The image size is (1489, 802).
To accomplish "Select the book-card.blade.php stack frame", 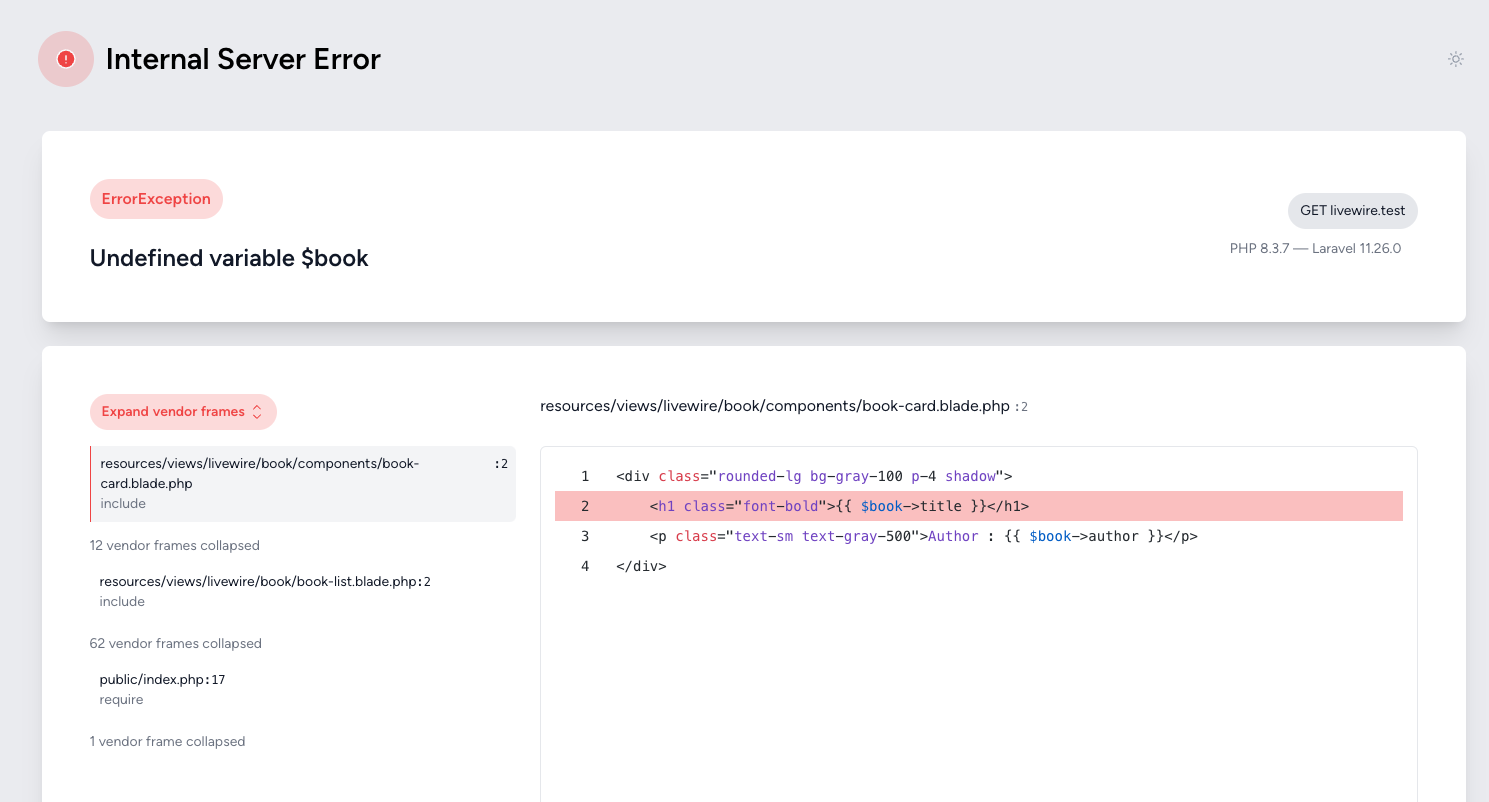I will [x=303, y=484].
